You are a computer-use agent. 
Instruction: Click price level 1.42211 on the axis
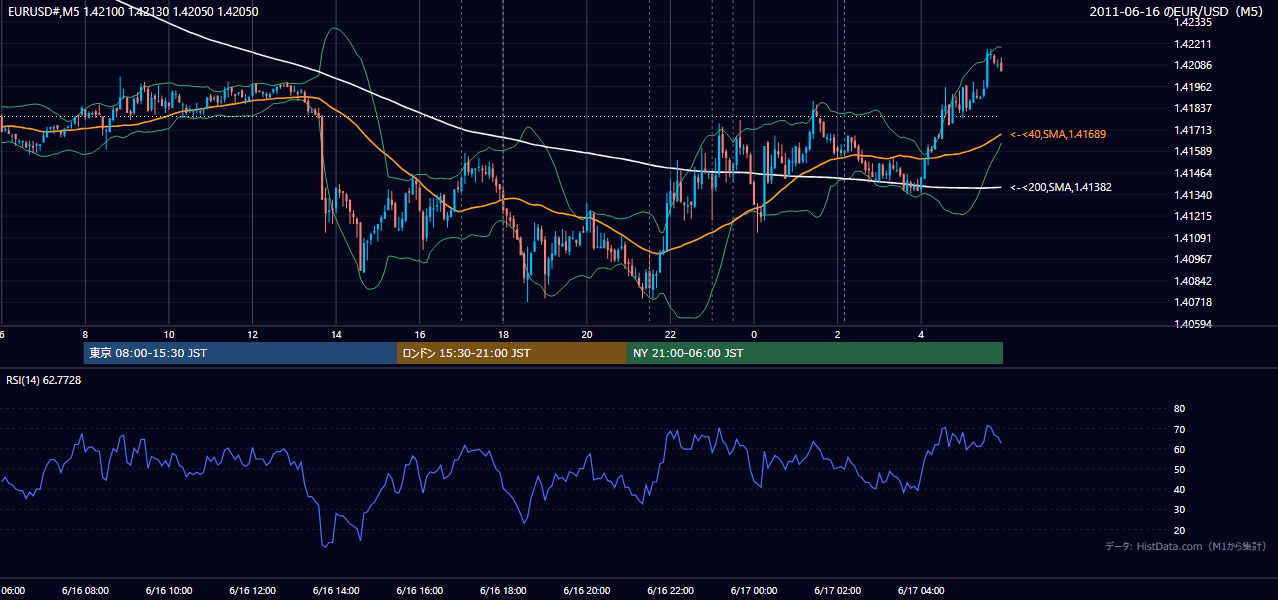tap(1194, 44)
